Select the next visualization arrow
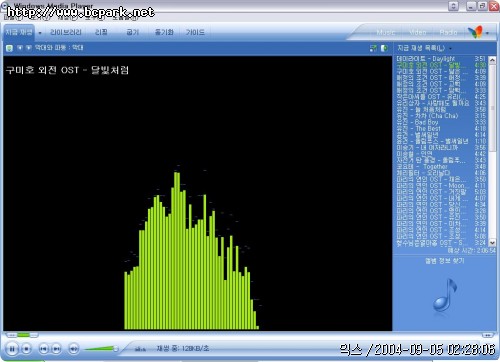This screenshot has width=500, height=362. point(29,48)
